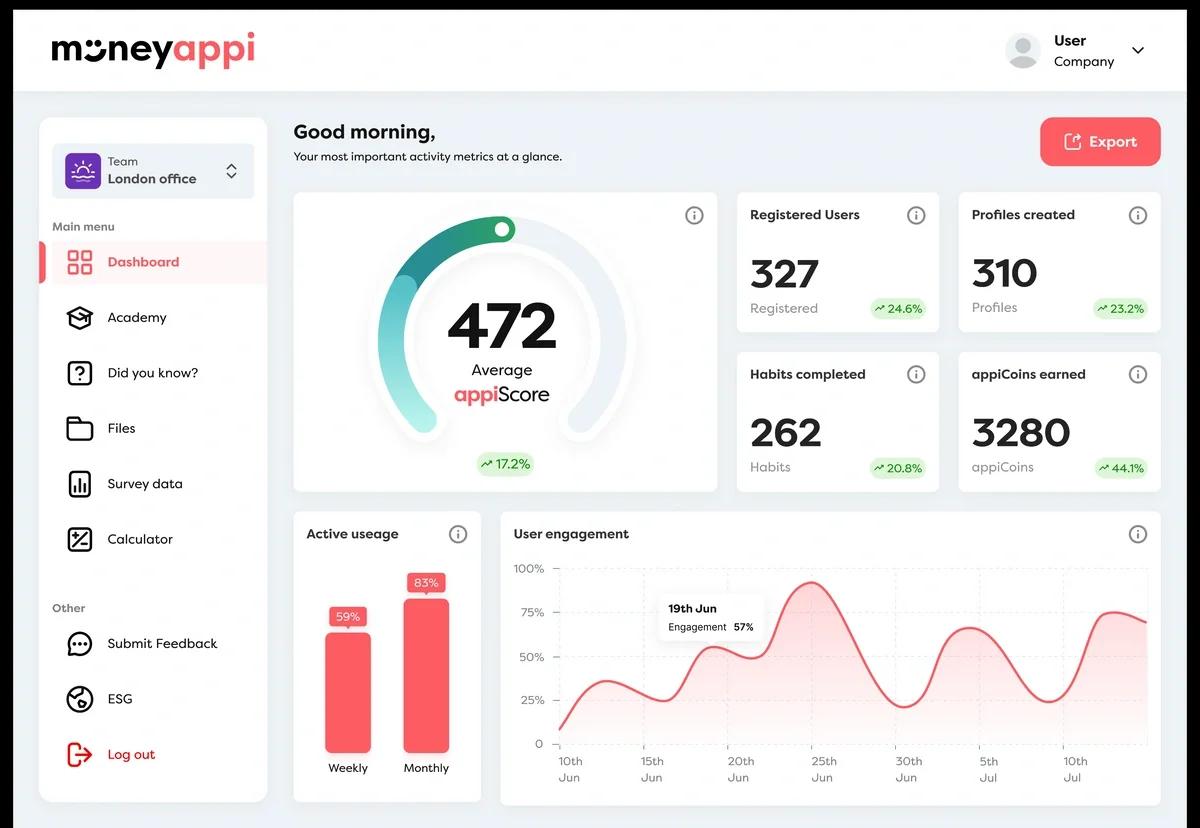Screen dimensions: 1200x828
Task: Select Dashboard in the main menu
Action: (x=143, y=262)
